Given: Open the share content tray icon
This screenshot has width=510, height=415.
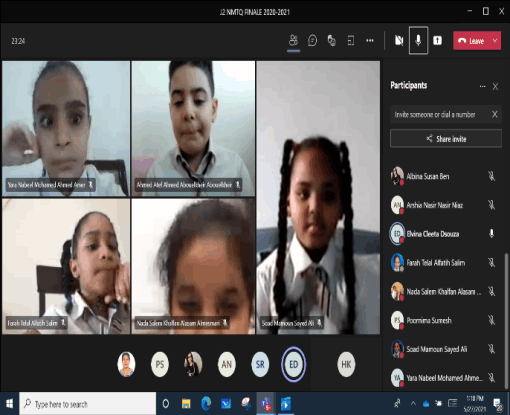Looking at the screenshot, I should [437, 41].
